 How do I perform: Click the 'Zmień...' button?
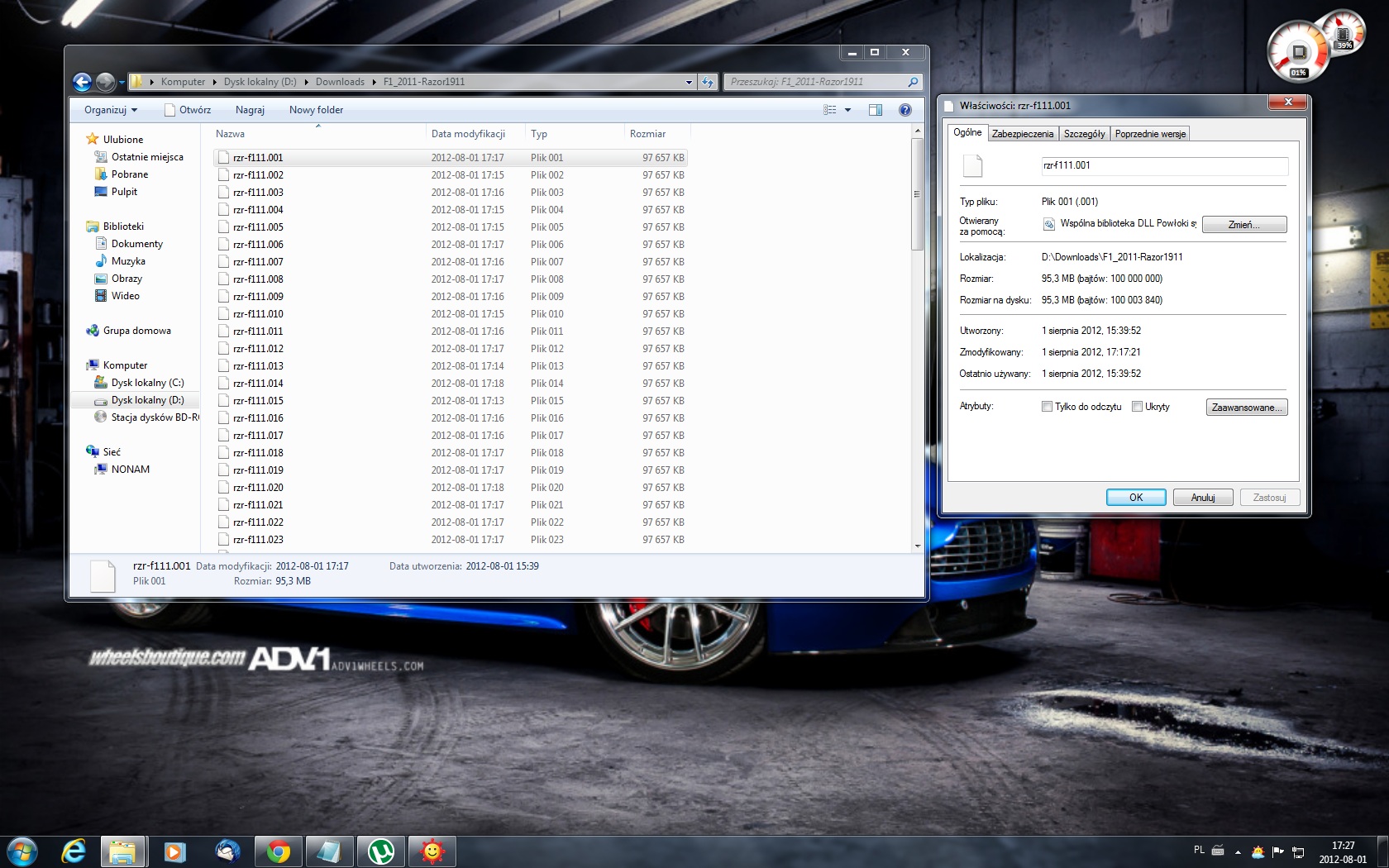tap(1243, 225)
